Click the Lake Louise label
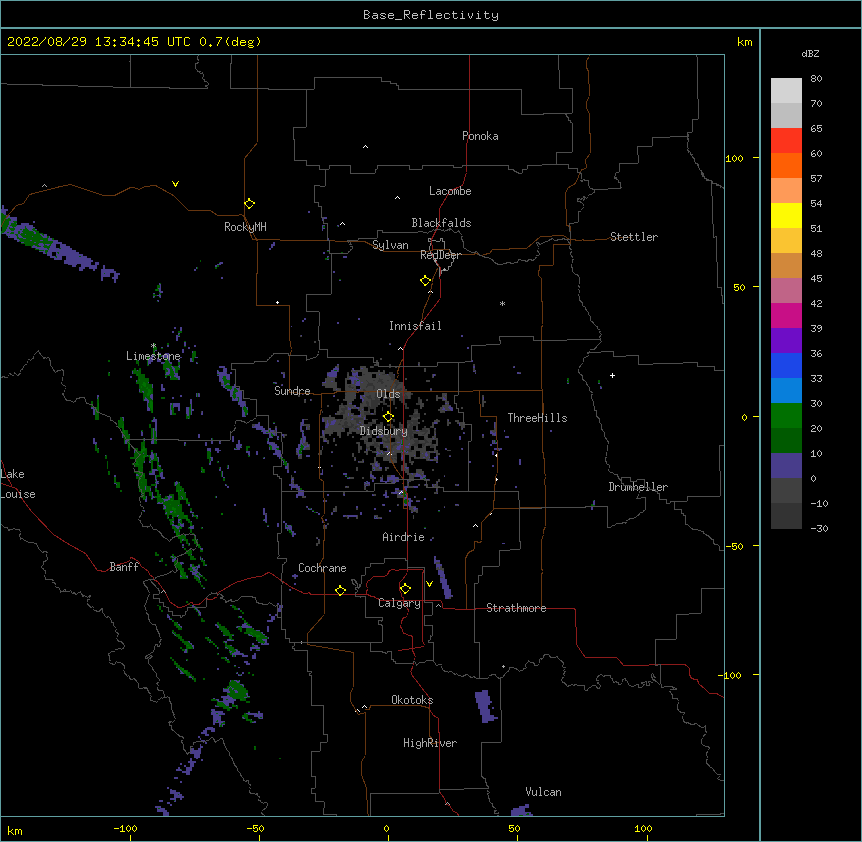862x842 pixels. pos(18,484)
